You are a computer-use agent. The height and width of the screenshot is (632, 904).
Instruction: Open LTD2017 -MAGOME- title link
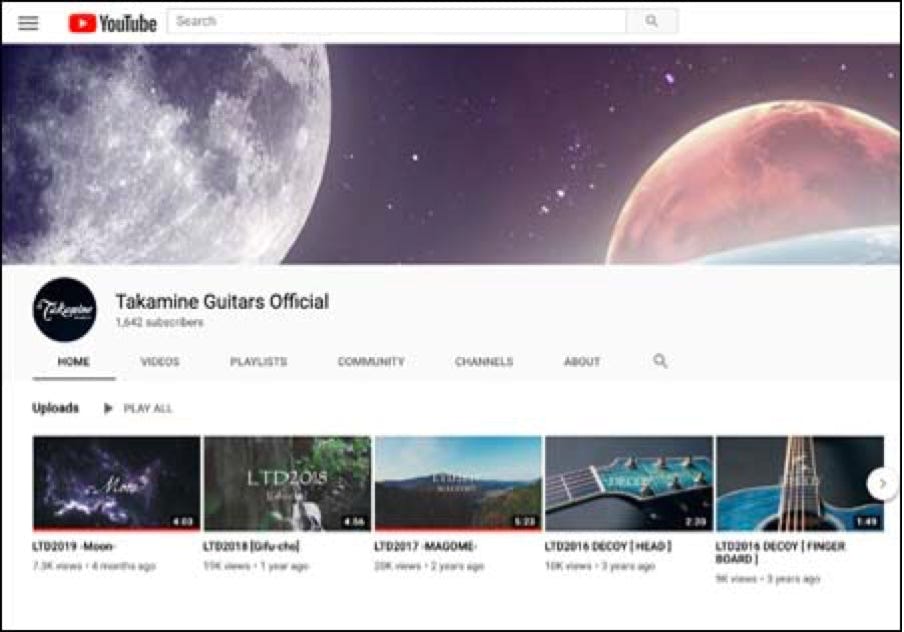pyautogui.click(x=425, y=546)
